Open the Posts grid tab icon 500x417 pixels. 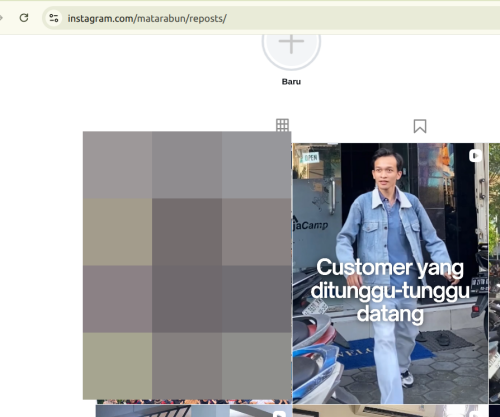click(282, 125)
